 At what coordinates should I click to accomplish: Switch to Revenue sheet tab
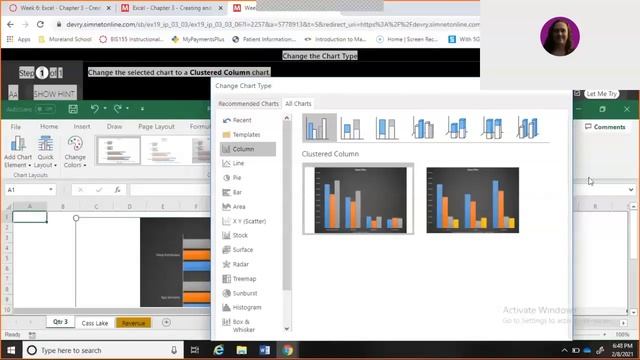133,323
